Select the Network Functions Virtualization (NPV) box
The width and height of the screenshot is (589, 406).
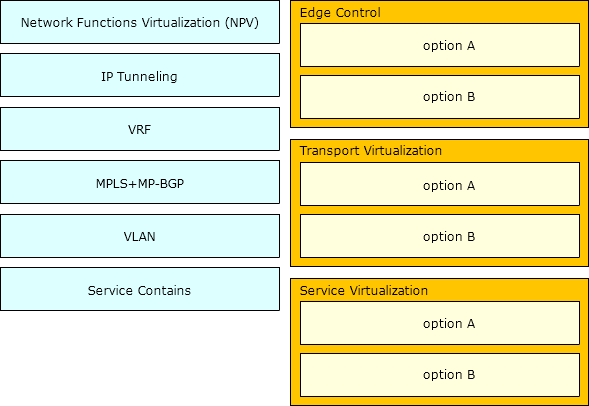coord(140,22)
